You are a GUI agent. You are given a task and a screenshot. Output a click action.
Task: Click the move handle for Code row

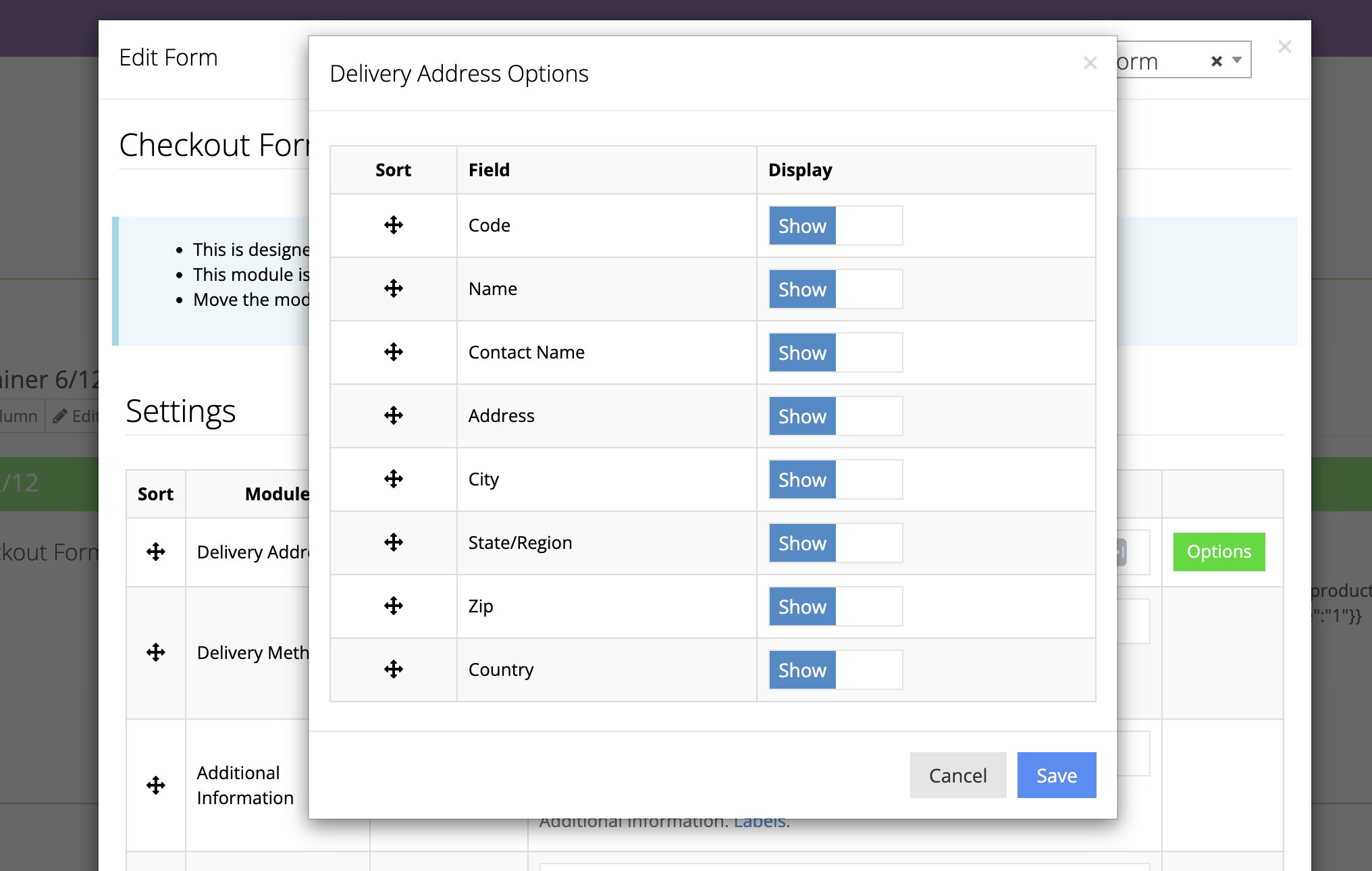(394, 226)
